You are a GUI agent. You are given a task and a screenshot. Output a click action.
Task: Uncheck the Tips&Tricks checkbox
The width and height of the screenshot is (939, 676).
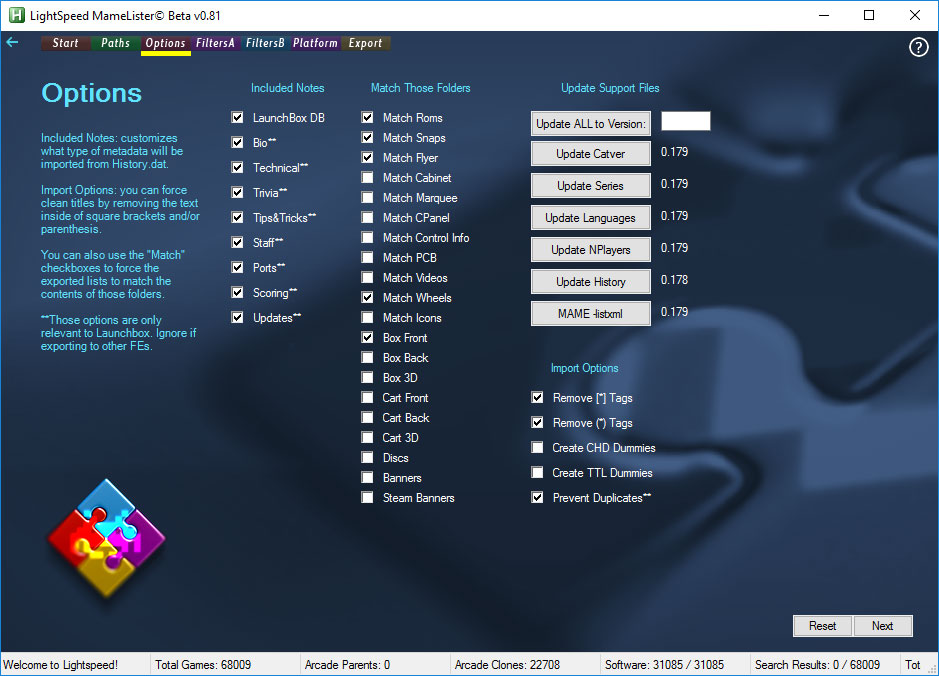point(238,217)
